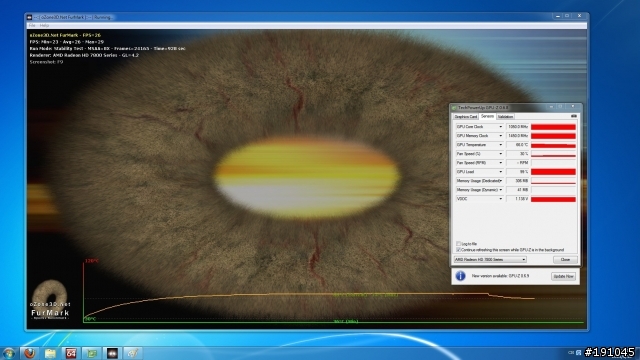Click the Fan Speed 30 % value
The height and width of the screenshot is (360, 640).
click(x=518, y=154)
